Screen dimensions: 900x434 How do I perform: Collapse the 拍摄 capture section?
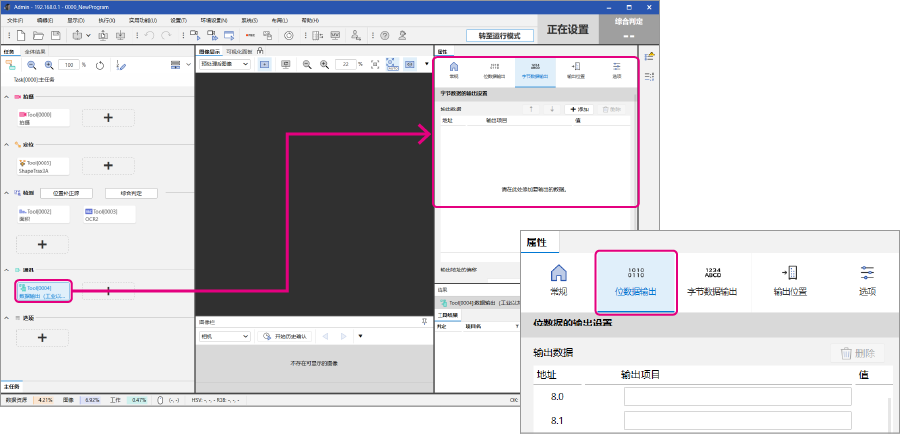[8, 97]
